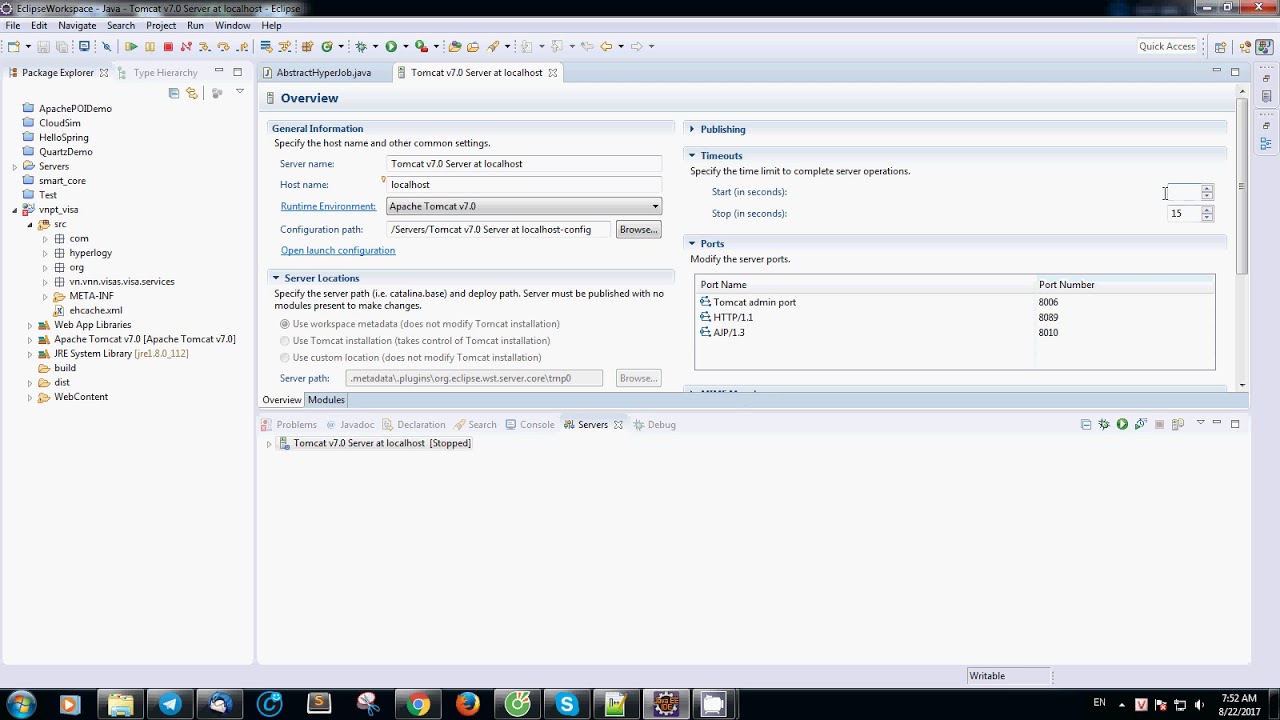Click into the Start timeout seconds field
Screen dimensions: 1280x720
coord(1184,192)
